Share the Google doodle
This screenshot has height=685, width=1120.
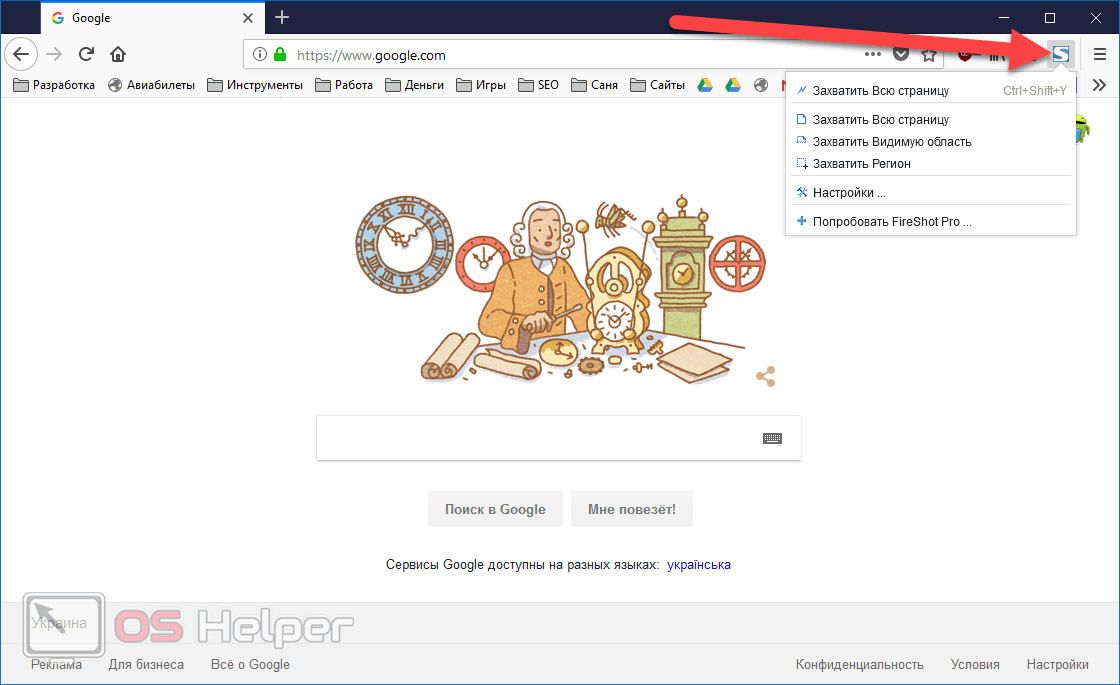[x=766, y=376]
